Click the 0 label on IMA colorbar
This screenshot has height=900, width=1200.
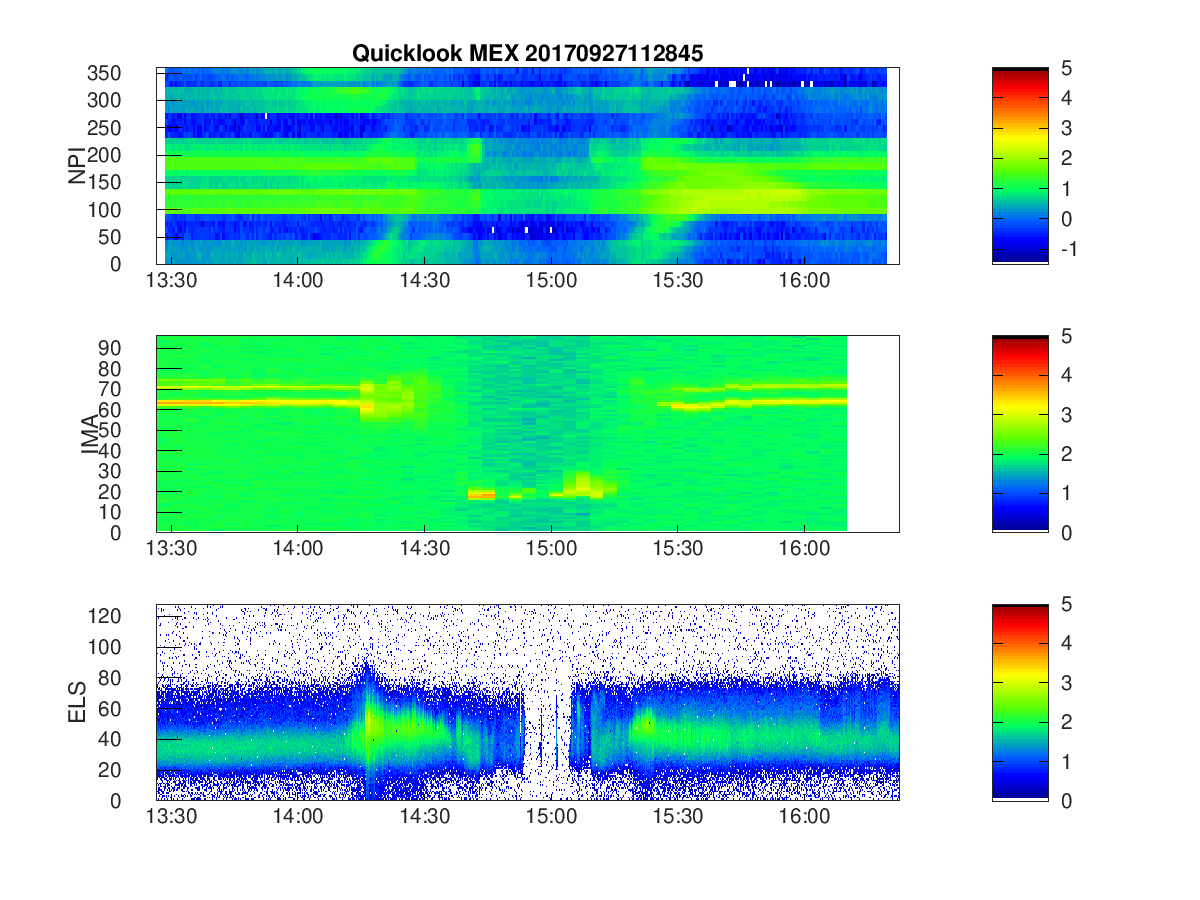coord(1066,532)
